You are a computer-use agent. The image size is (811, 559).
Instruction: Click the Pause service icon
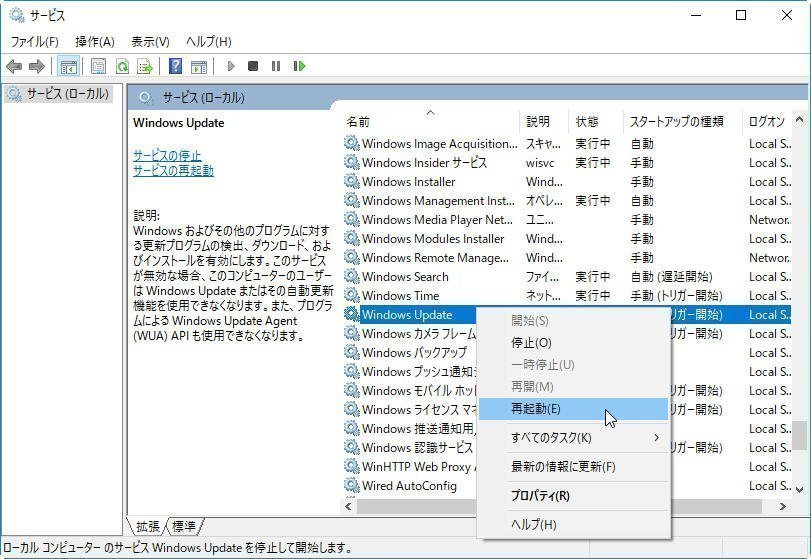pos(276,66)
